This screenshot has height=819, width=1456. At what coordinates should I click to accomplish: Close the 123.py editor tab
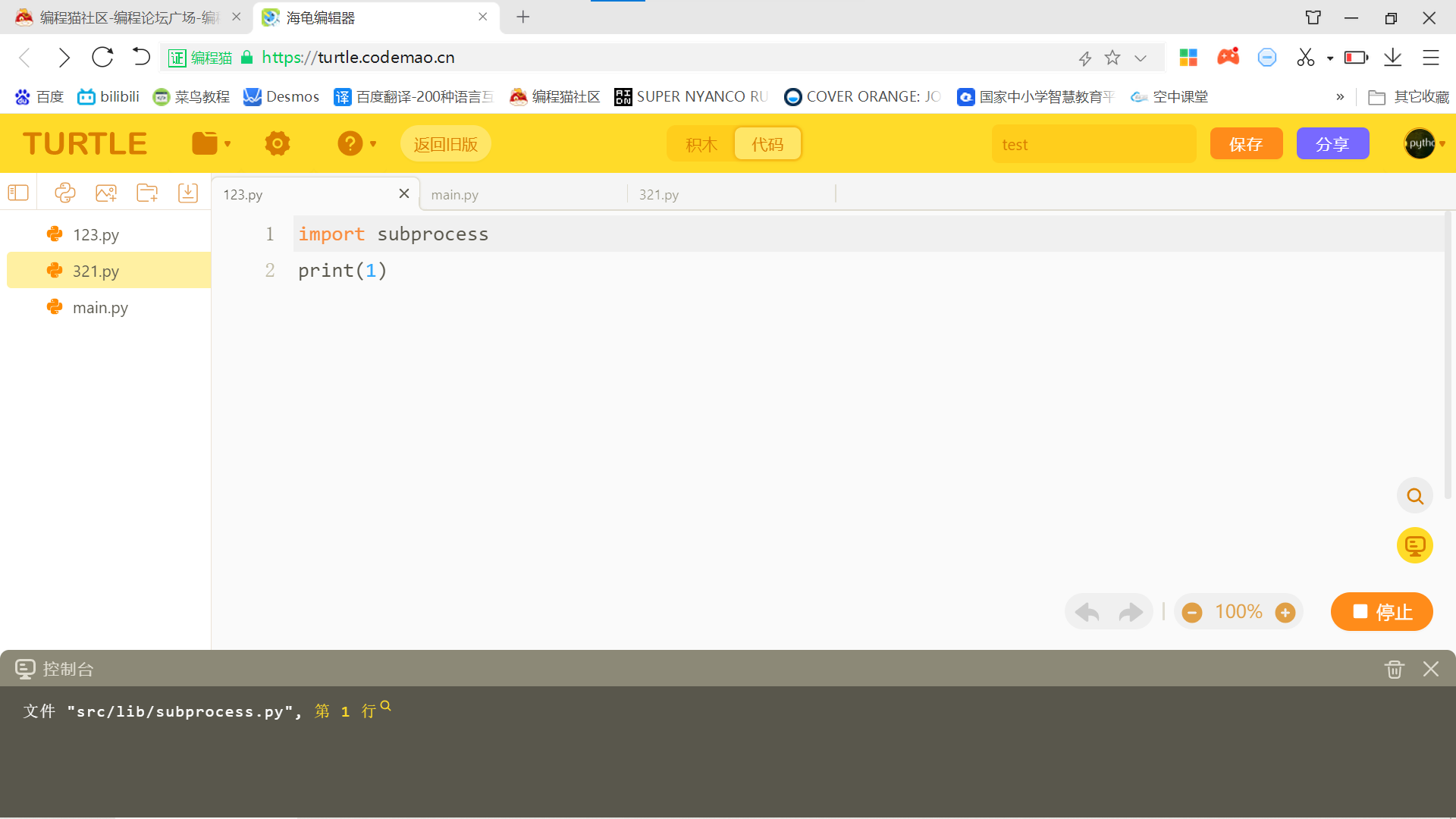[404, 193]
